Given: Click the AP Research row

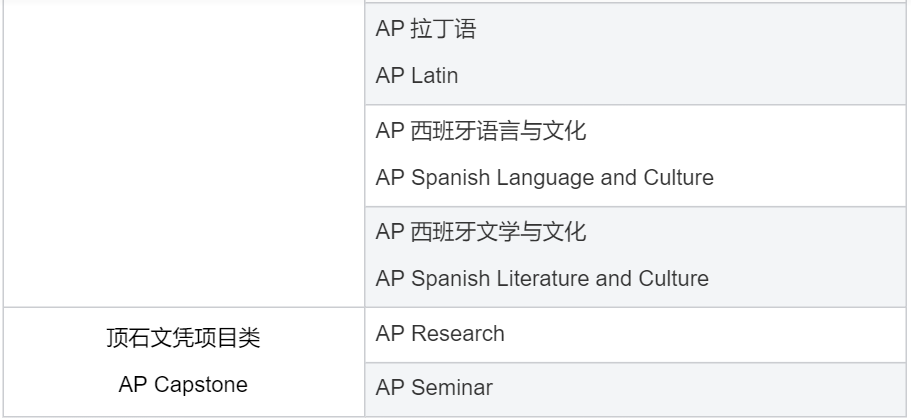Looking at the screenshot, I should tap(635, 335).
